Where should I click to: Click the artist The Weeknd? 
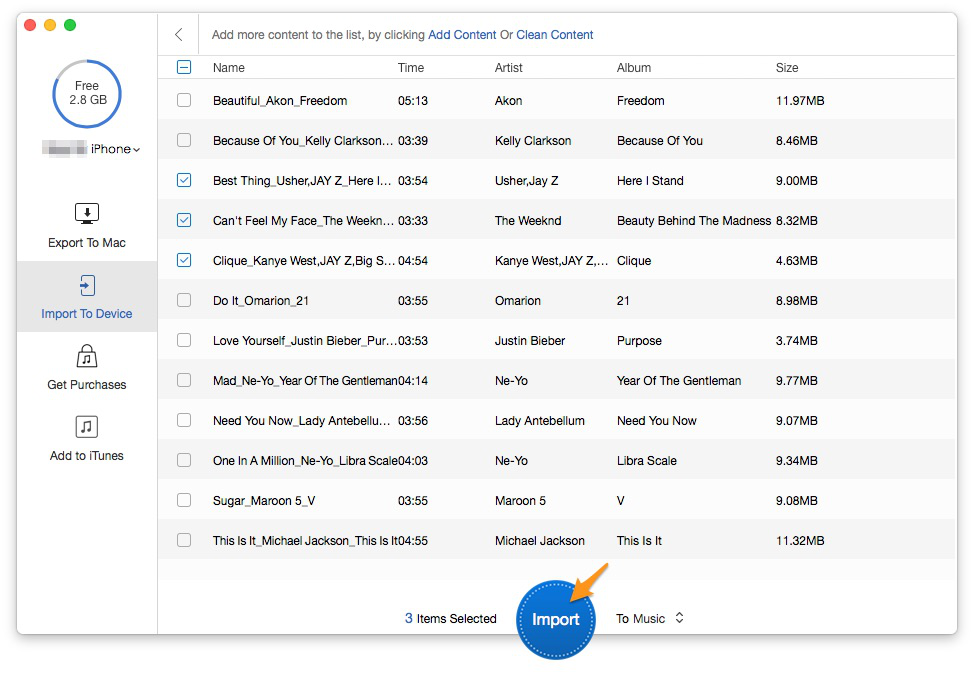(528, 221)
